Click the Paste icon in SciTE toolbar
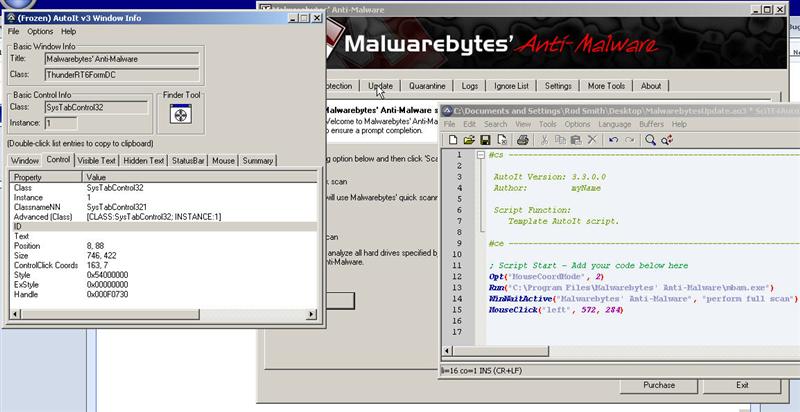The width and height of the screenshot is (800, 412). pyautogui.click(x=576, y=140)
